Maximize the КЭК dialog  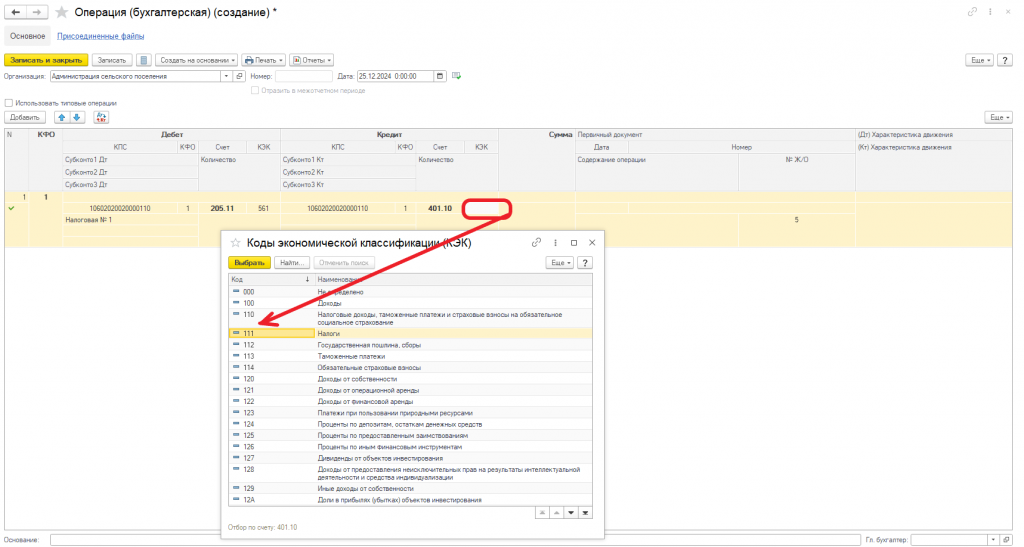[574, 242]
